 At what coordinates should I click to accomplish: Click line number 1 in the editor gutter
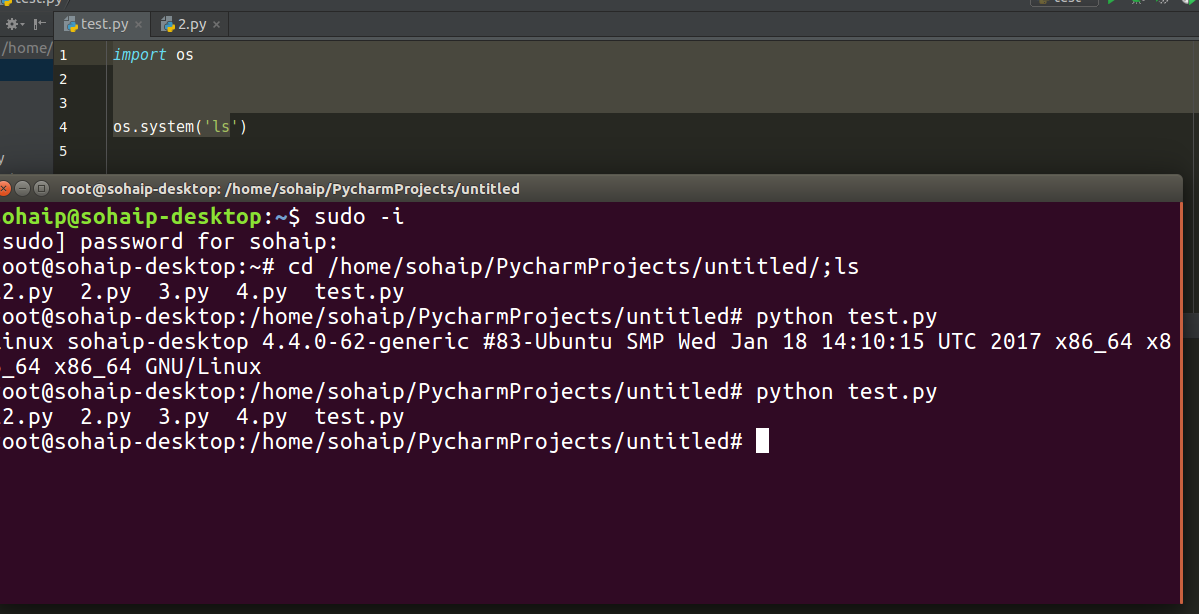click(63, 55)
